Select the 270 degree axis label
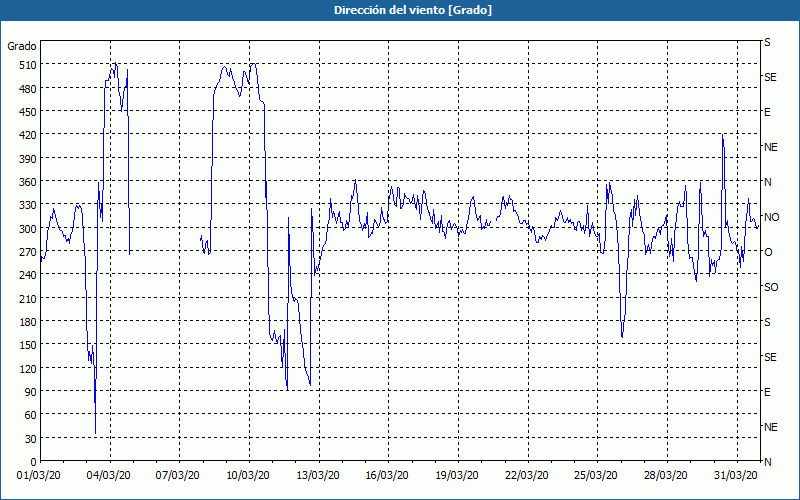 pyautogui.click(x=28, y=252)
